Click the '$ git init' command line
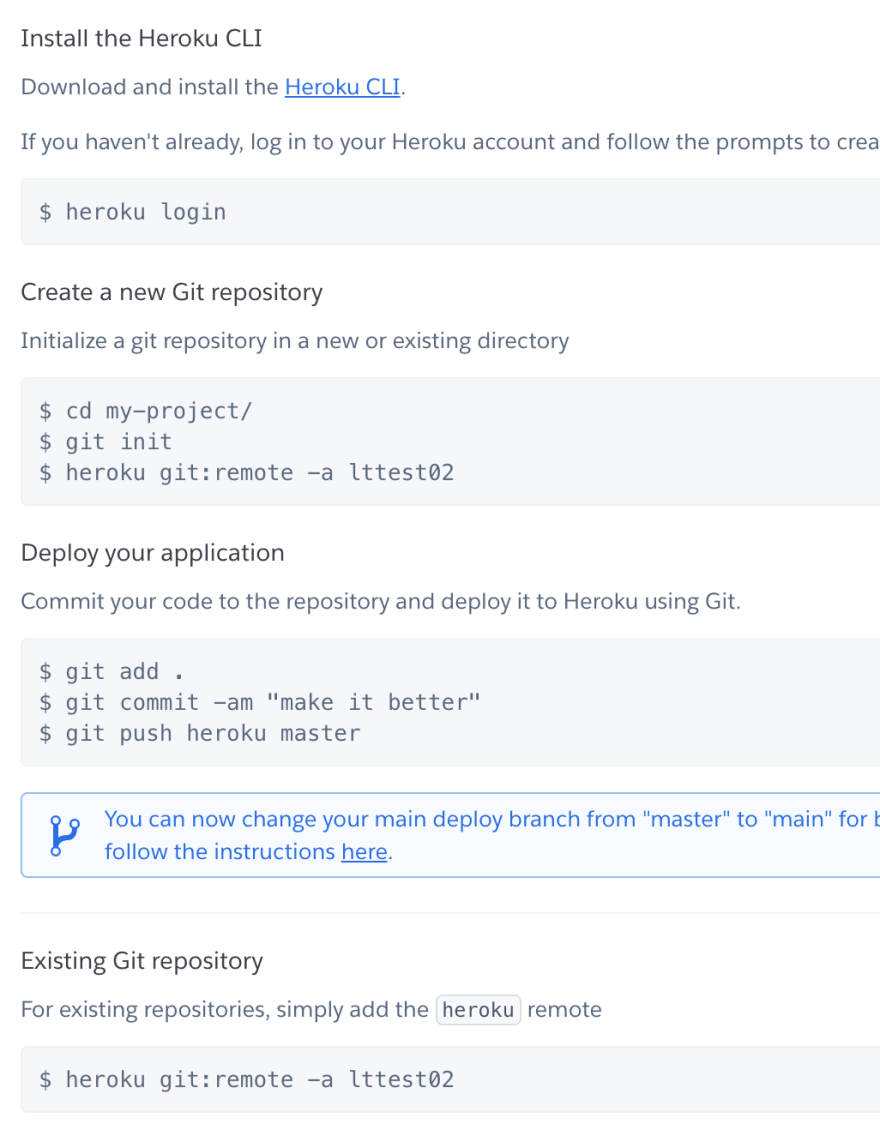This screenshot has height=1142, width=880. click(x=106, y=441)
